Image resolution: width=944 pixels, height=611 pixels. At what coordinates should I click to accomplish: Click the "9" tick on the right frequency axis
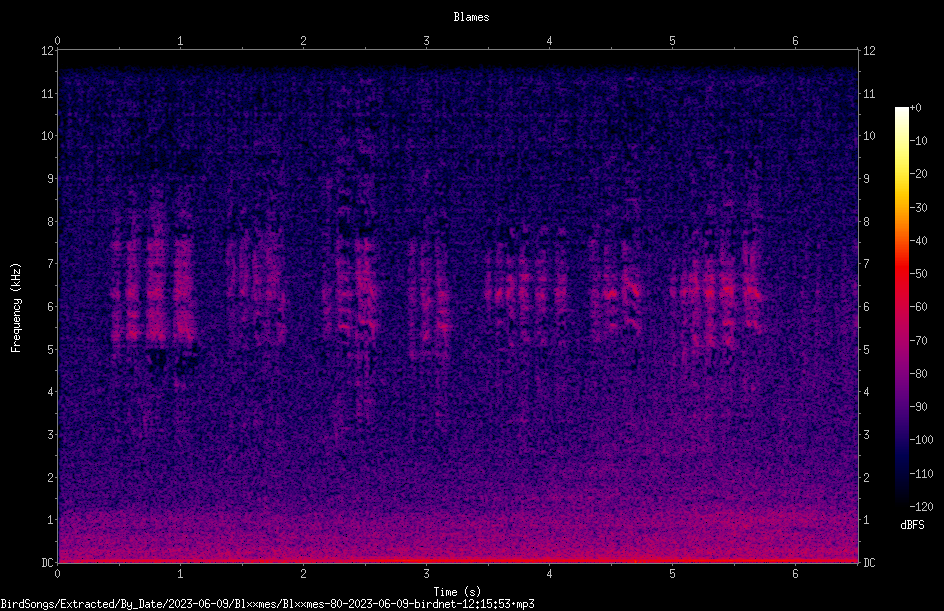[x=866, y=179]
